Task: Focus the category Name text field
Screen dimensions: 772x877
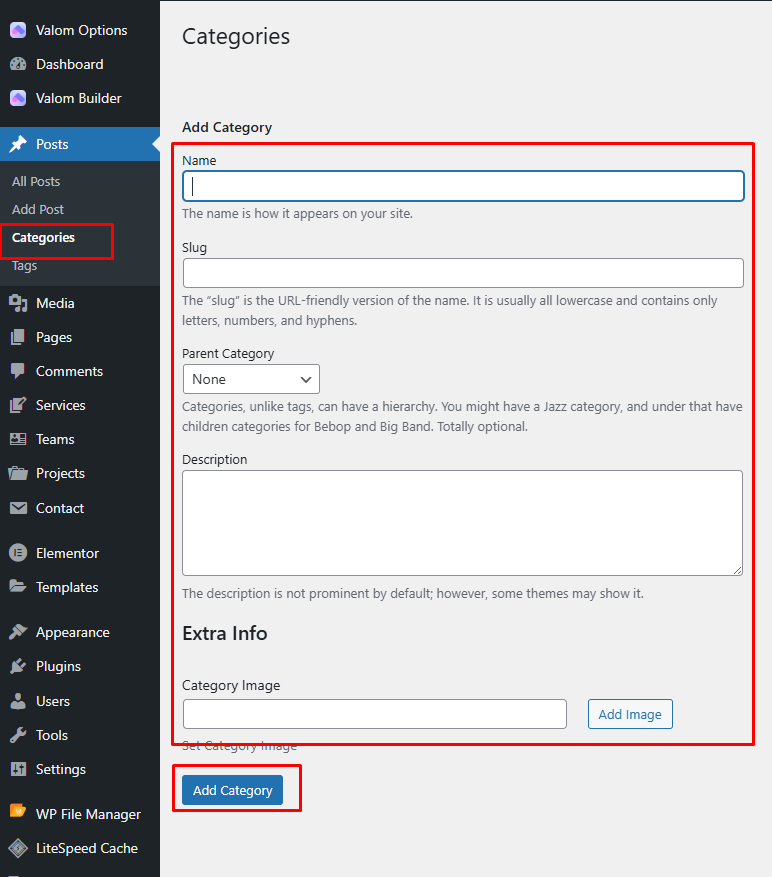Action: click(x=463, y=186)
